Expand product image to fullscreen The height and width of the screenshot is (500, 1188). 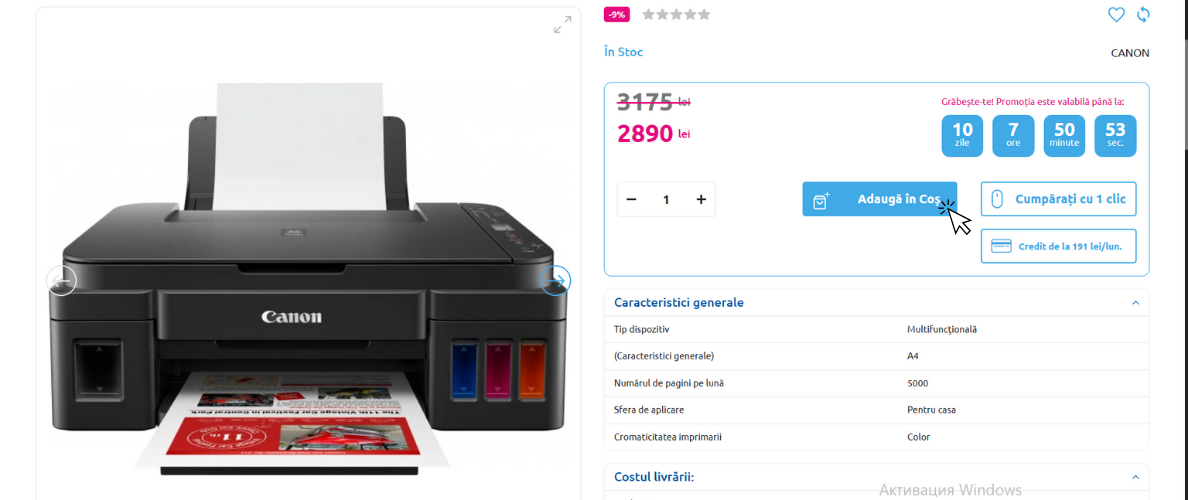click(x=562, y=25)
